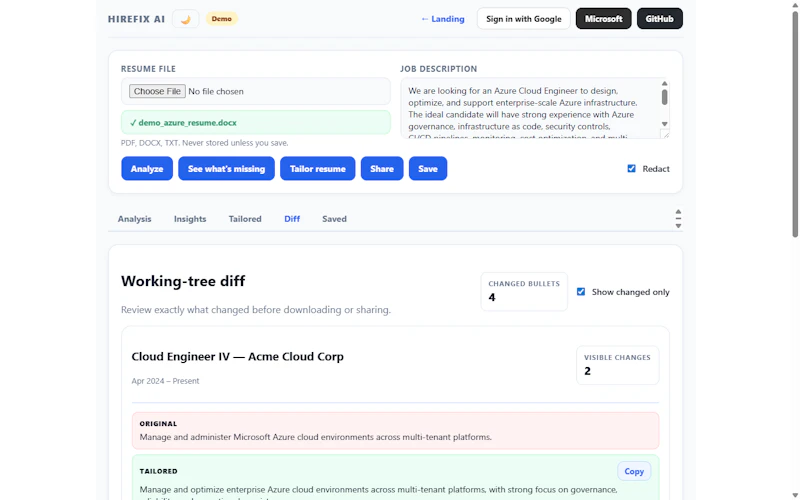Click the Share button
This screenshot has height=500, width=800.
click(x=382, y=168)
